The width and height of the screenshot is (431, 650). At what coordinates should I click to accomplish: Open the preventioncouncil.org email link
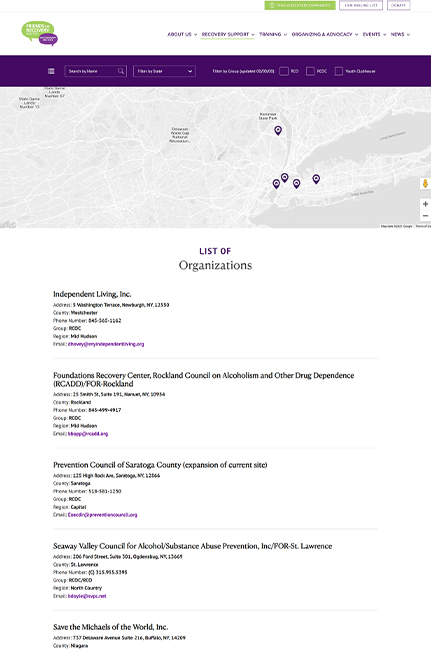(102, 515)
